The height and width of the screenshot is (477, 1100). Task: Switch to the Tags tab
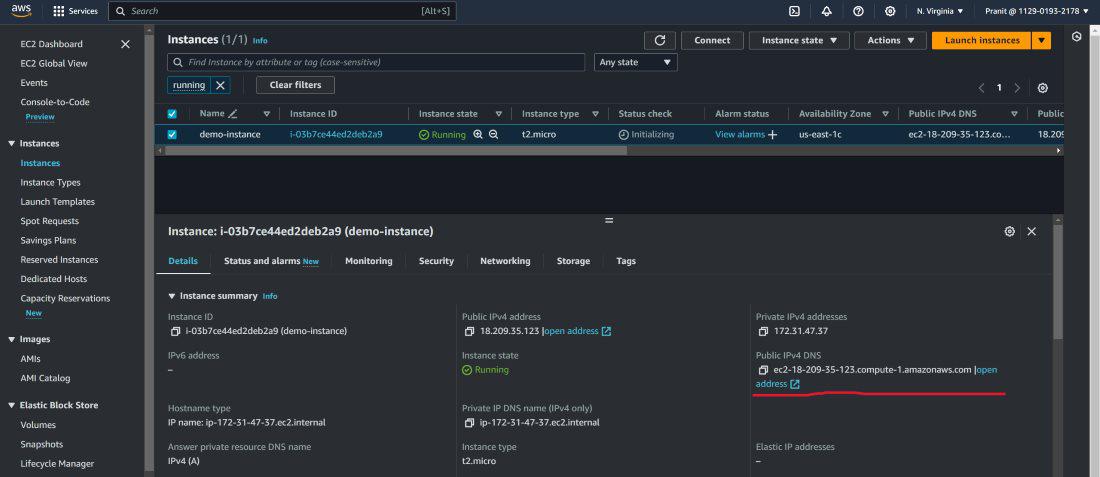pyautogui.click(x=626, y=261)
